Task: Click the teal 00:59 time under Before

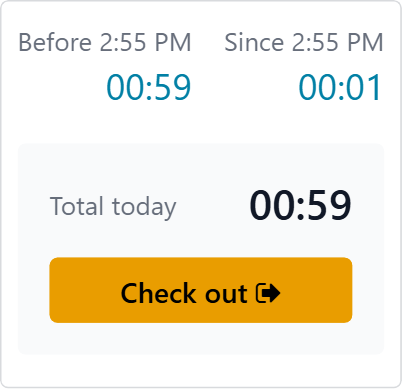Action: (x=149, y=87)
